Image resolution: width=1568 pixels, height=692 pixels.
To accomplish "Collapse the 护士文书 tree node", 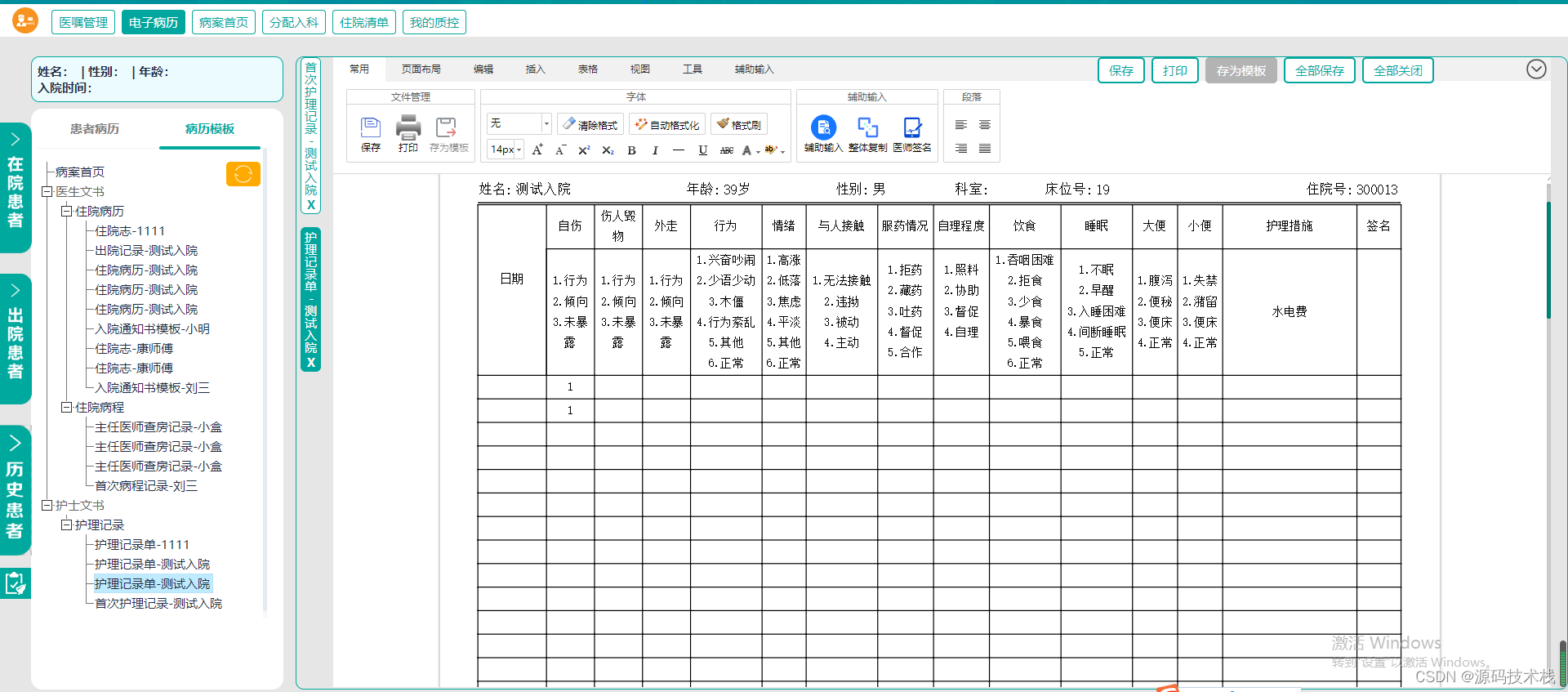I will pyautogui.click(x=47, y=506).
